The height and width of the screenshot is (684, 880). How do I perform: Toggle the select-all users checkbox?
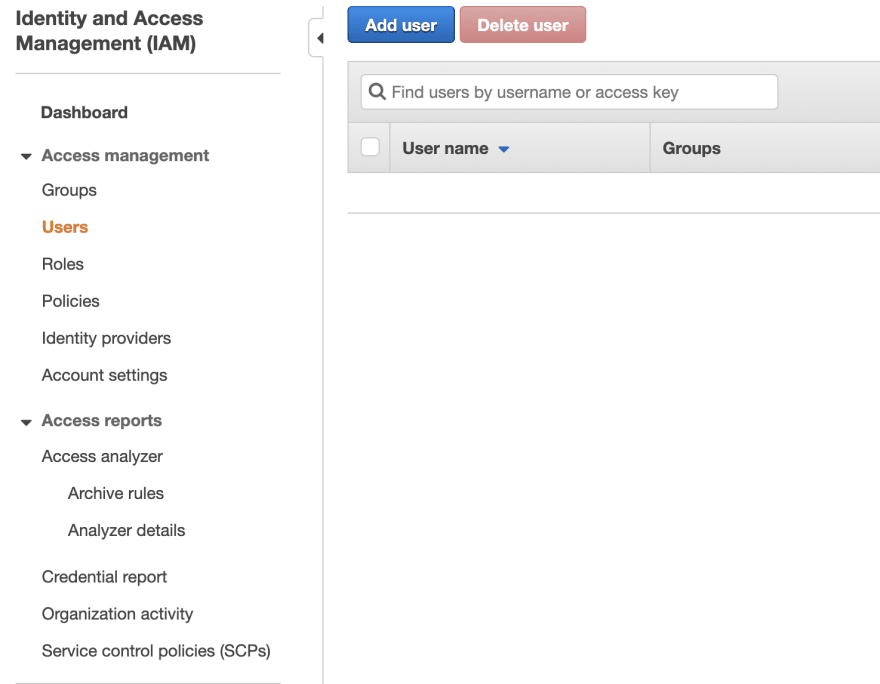tap(370, 147)
